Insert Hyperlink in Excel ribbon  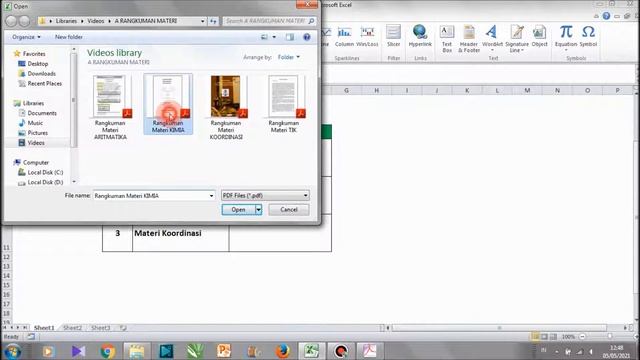click(420, 36)
